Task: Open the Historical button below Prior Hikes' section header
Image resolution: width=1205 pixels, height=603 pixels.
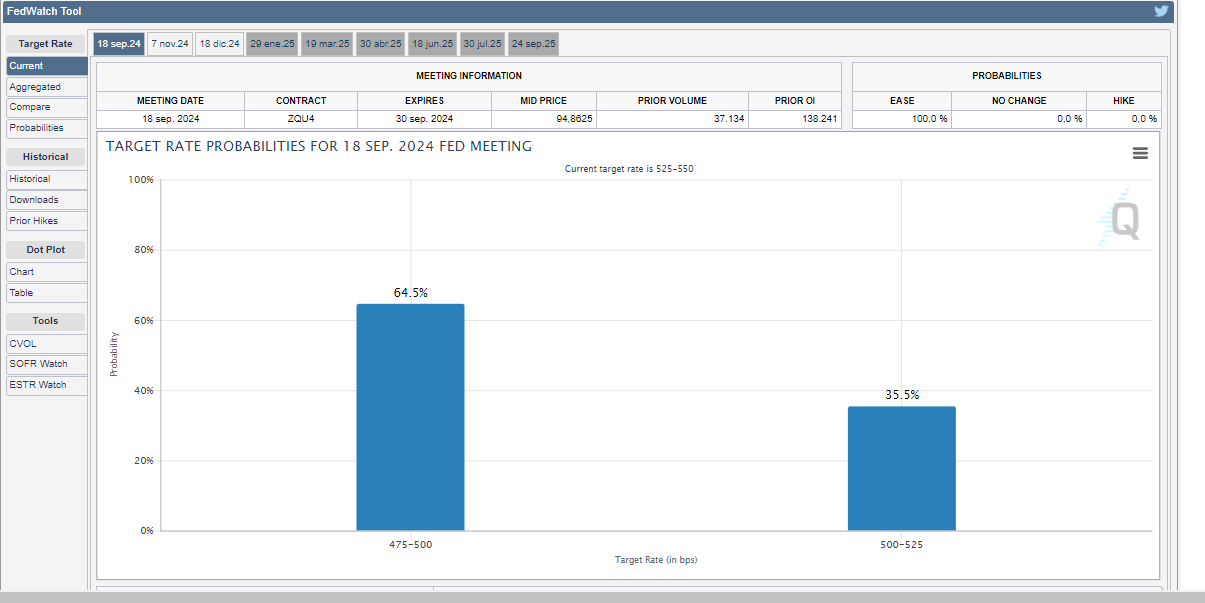Action: pos(47,179)
